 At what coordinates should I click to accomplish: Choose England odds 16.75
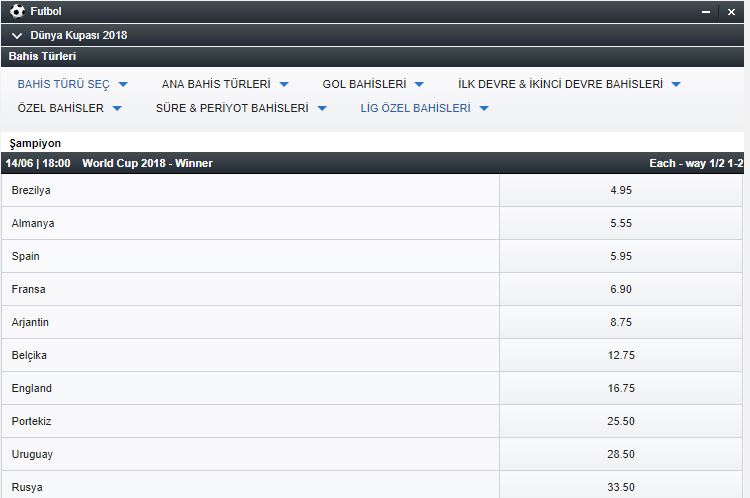(621, 388)
